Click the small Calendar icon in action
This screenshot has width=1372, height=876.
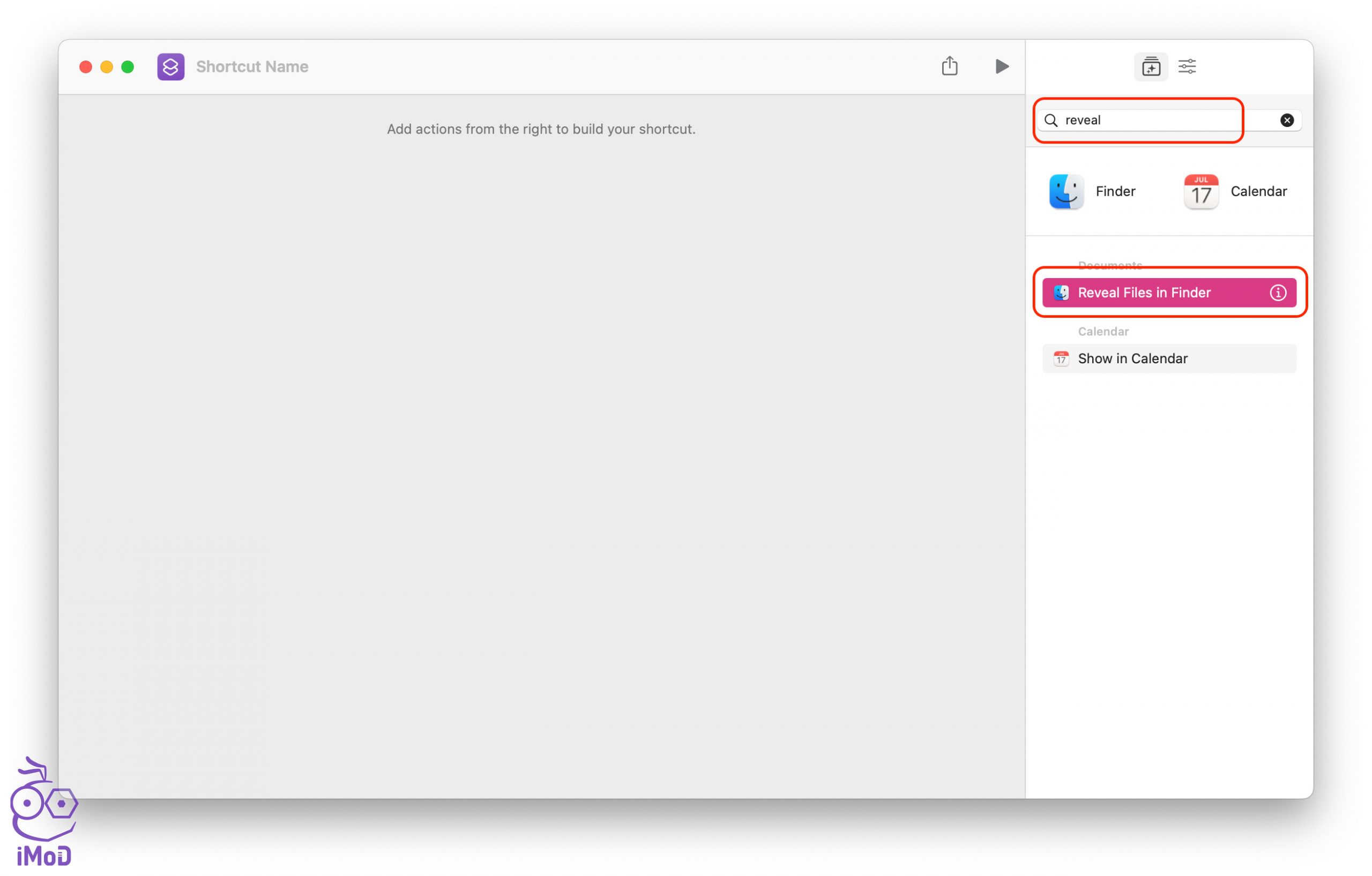tap(1061, 359)
